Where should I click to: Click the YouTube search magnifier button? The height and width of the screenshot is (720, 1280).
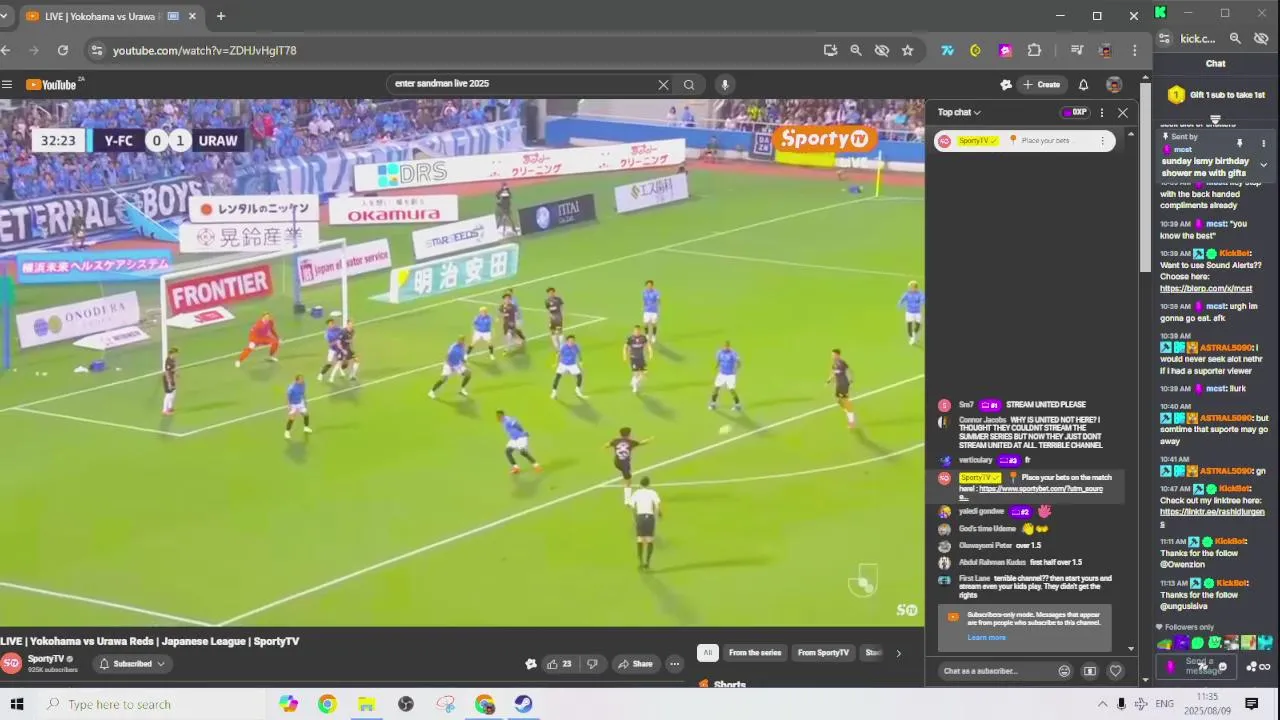[689, 85]
